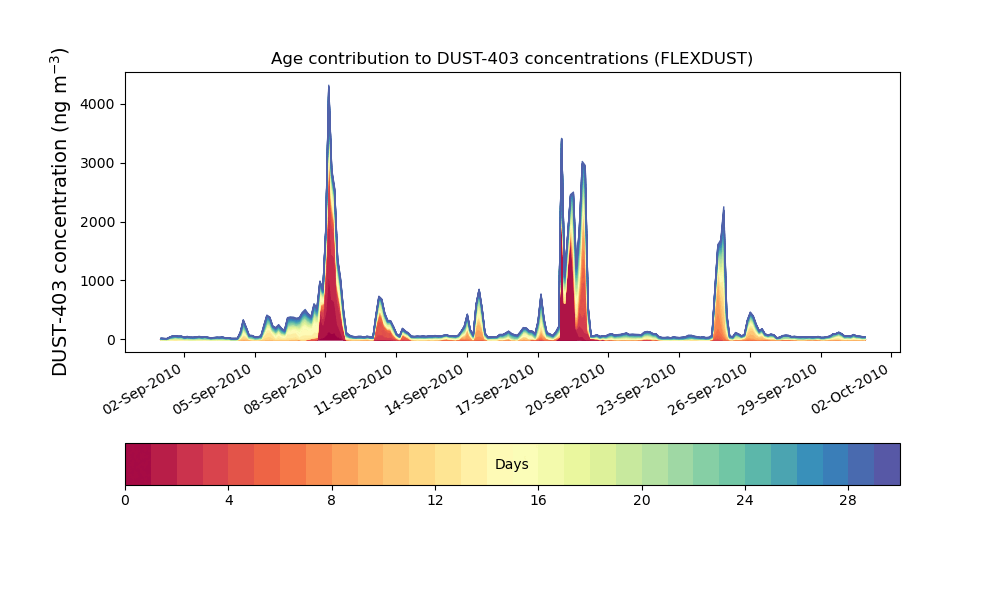The image size is (1000, 600).
Task: Click the colorbar tick label 12
Action: pos(435,501)
